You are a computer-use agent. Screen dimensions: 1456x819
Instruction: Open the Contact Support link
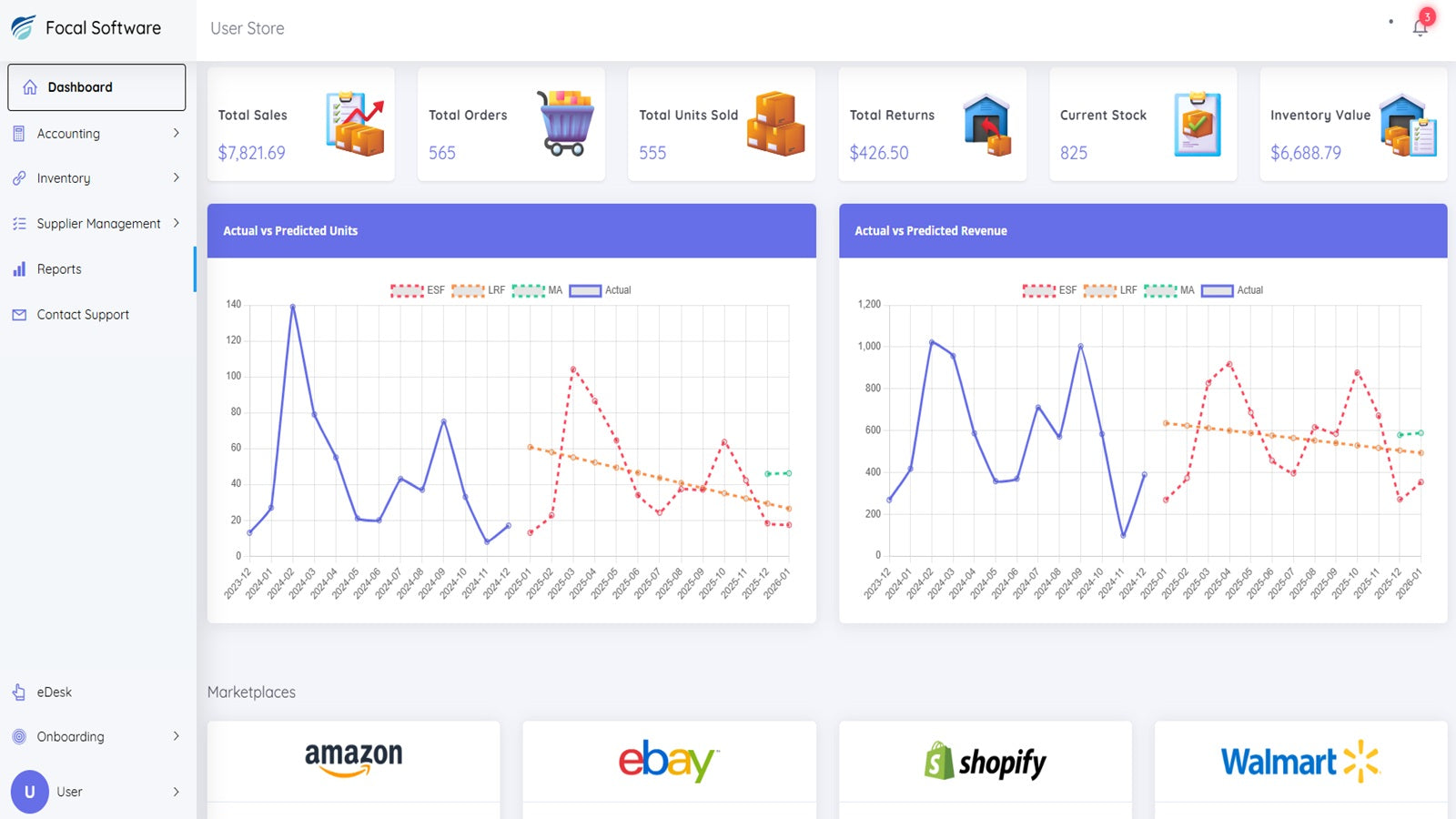(x=82, y=315)
